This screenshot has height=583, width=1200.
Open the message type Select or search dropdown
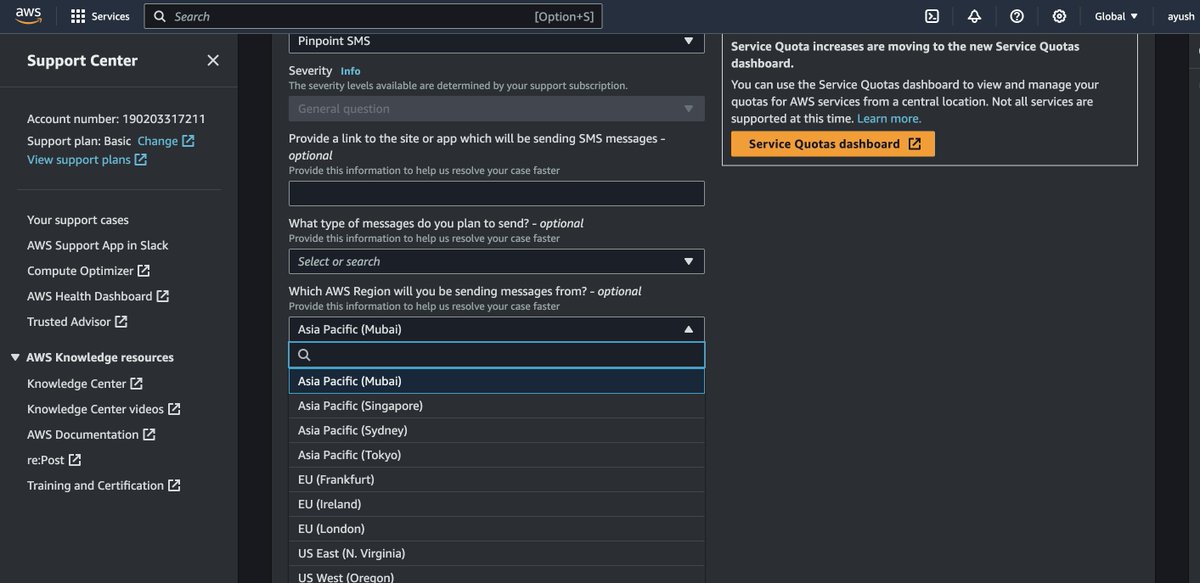496,261
